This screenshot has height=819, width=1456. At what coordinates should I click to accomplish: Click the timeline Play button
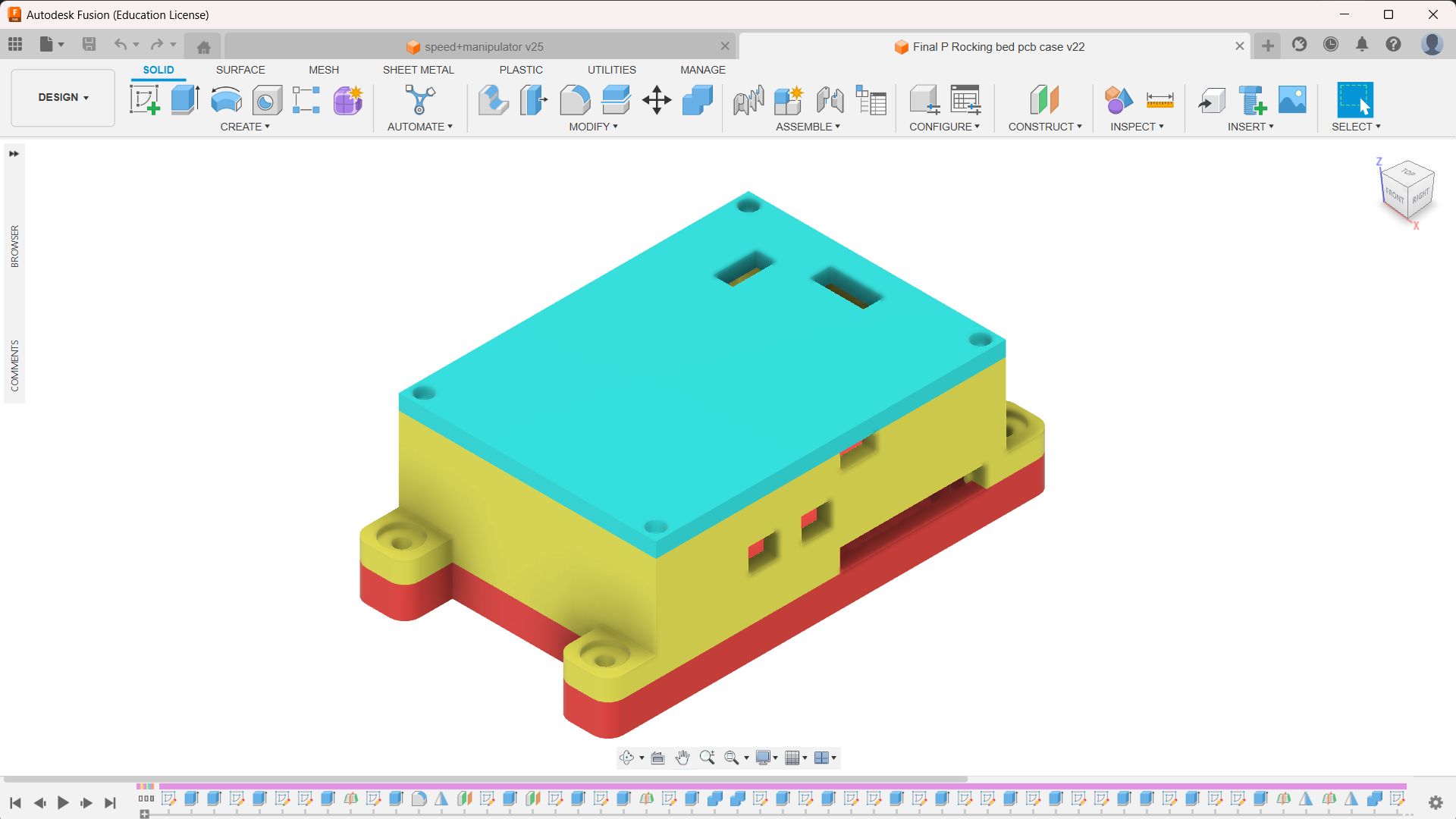click(x=63, y=802)
